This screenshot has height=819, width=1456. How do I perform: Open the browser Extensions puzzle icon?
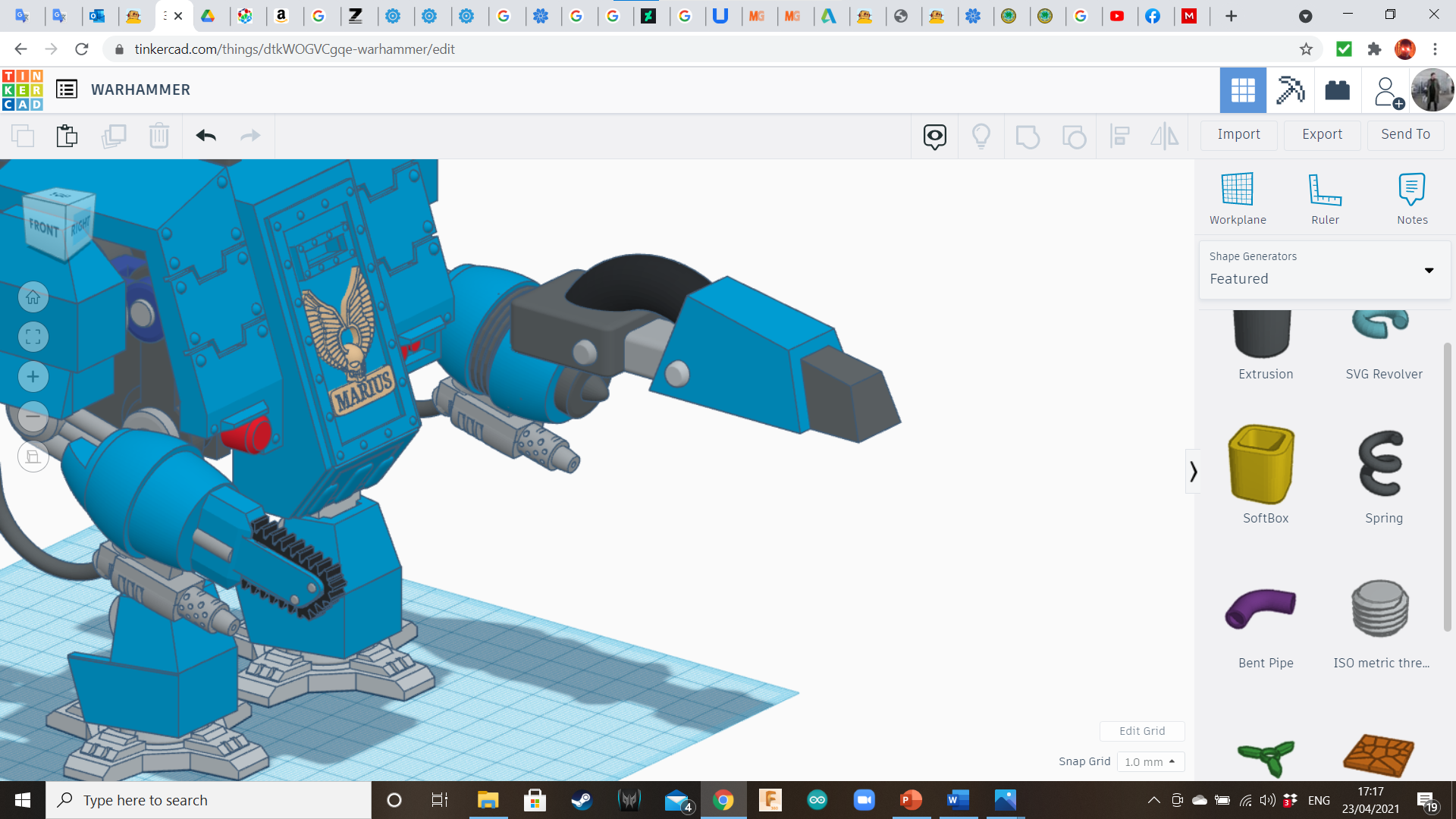[x=1374, y=49]
